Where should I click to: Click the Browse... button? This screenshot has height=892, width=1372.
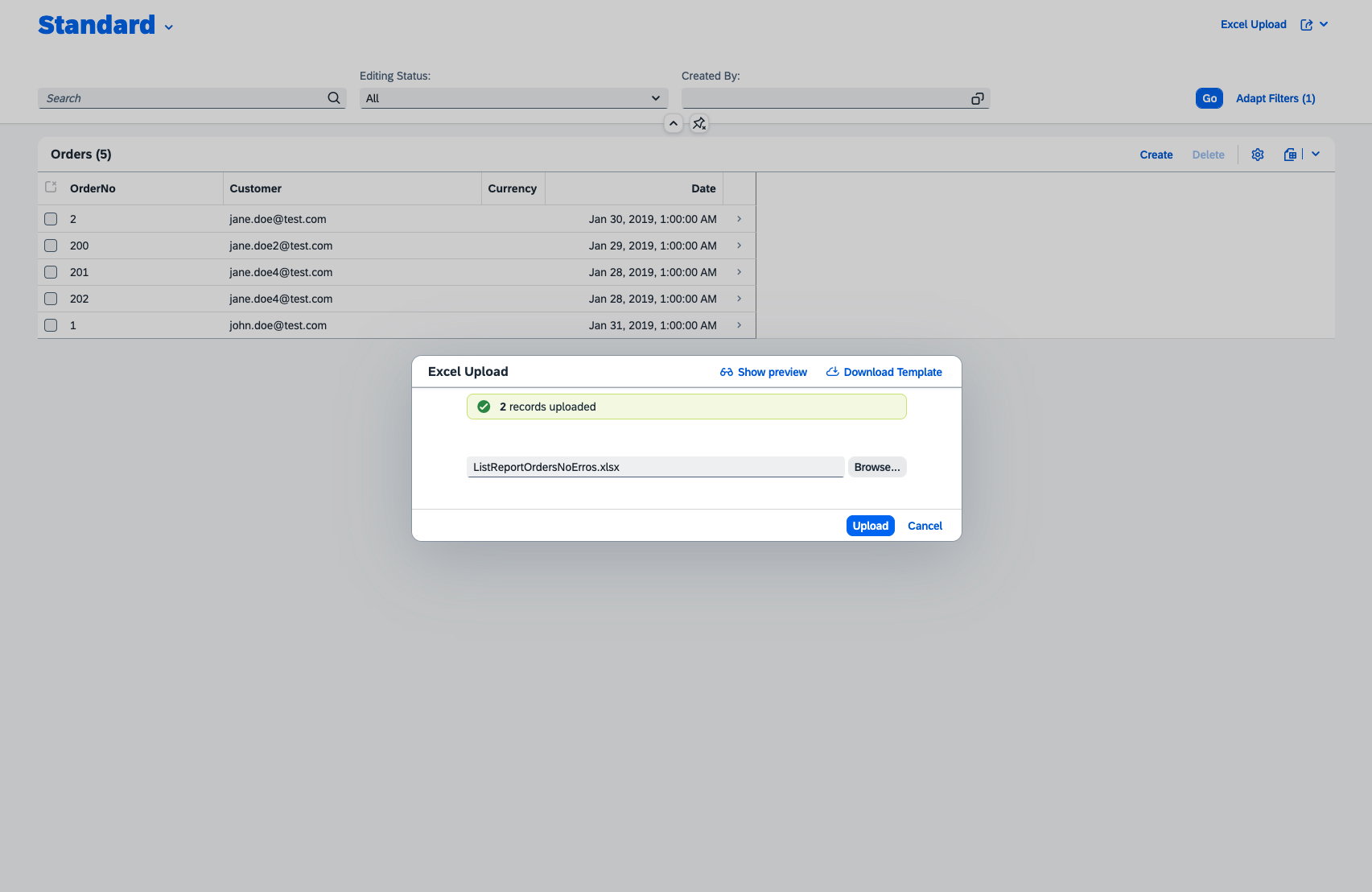click(877, 467)
